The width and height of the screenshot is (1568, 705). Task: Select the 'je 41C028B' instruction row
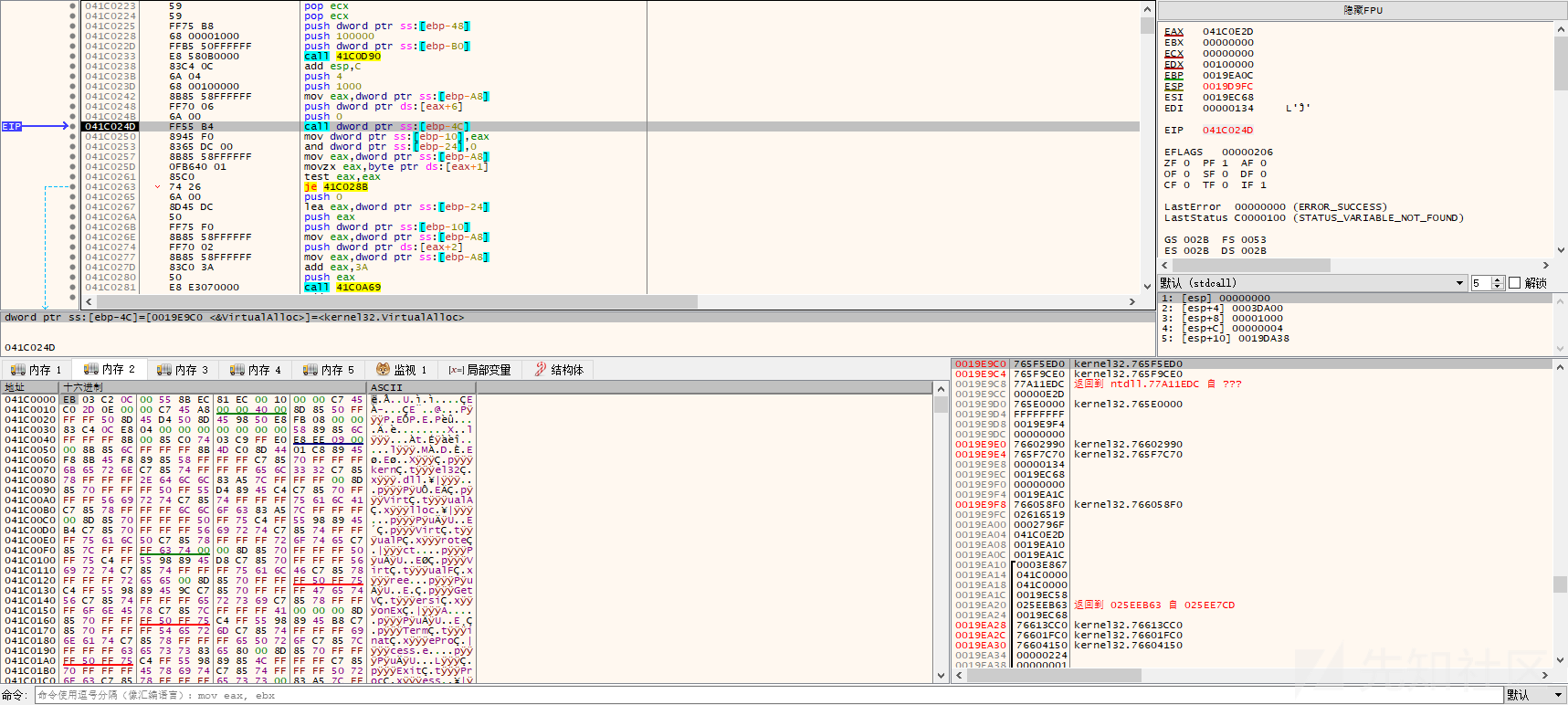point(610,187)
